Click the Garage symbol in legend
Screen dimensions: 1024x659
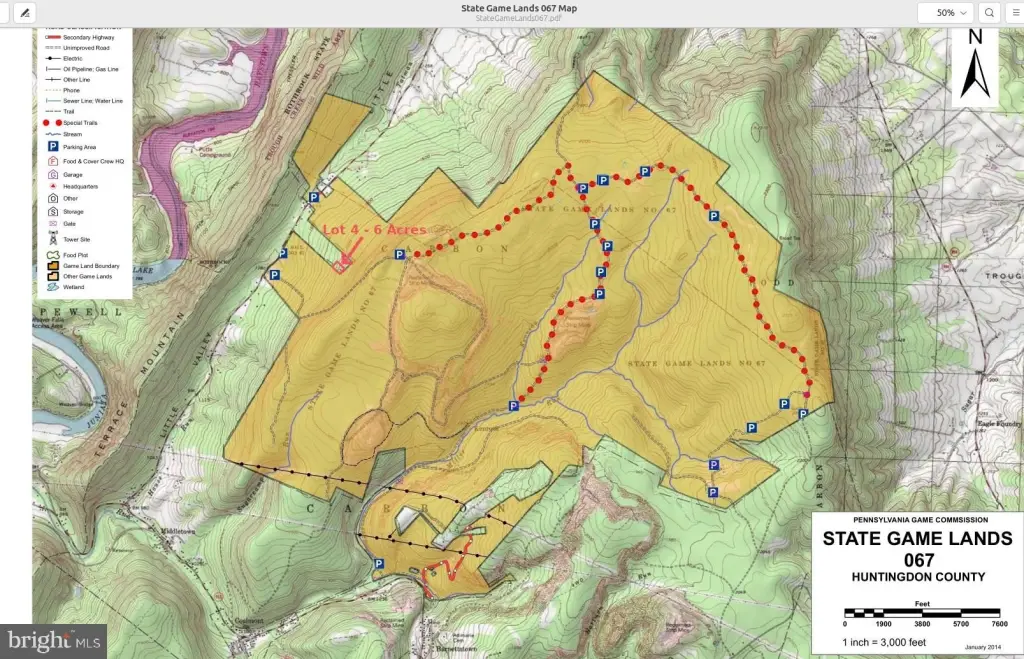pyautogui.click(x=51, y=174)
